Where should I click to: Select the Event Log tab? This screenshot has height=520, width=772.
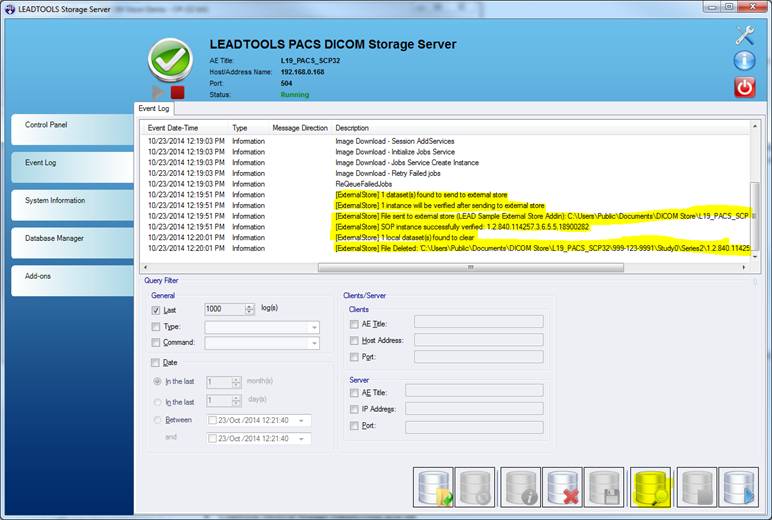pos(154,108)
